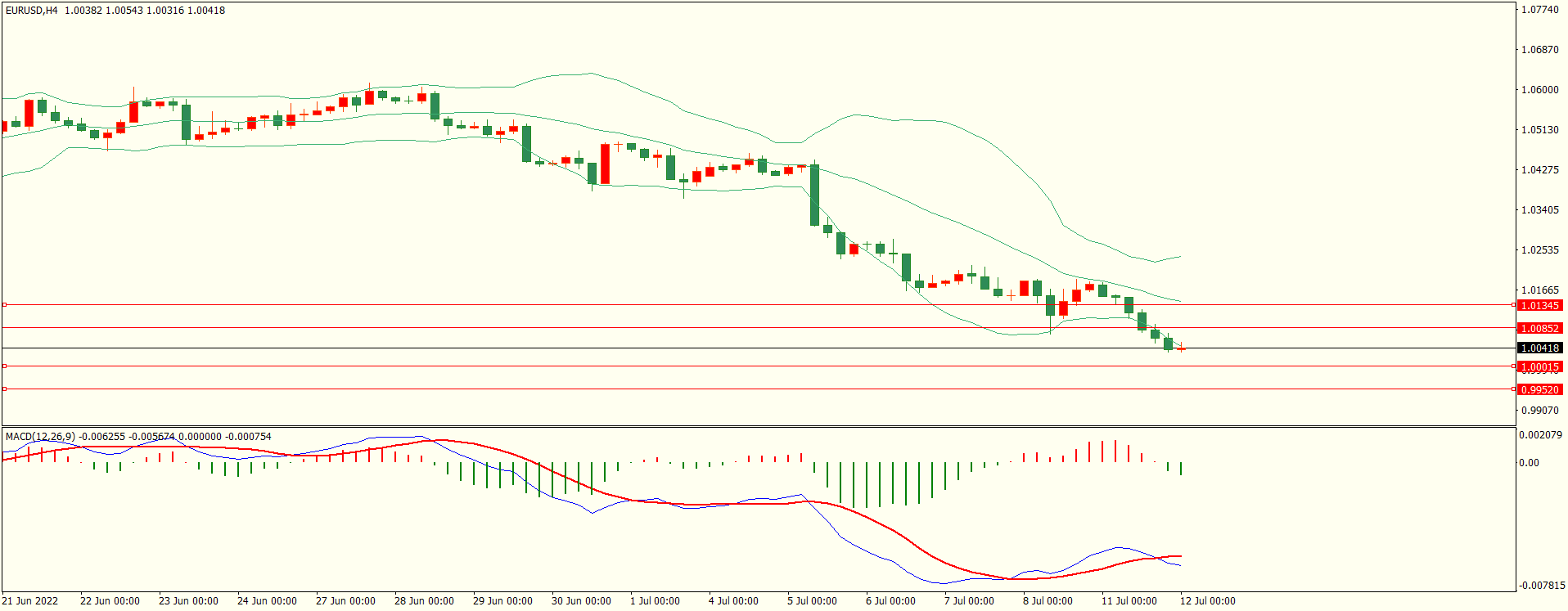Grab the left handle of the 1.01345 line
This screenshot has height=611, width=1568.
[x=4, y=304]
